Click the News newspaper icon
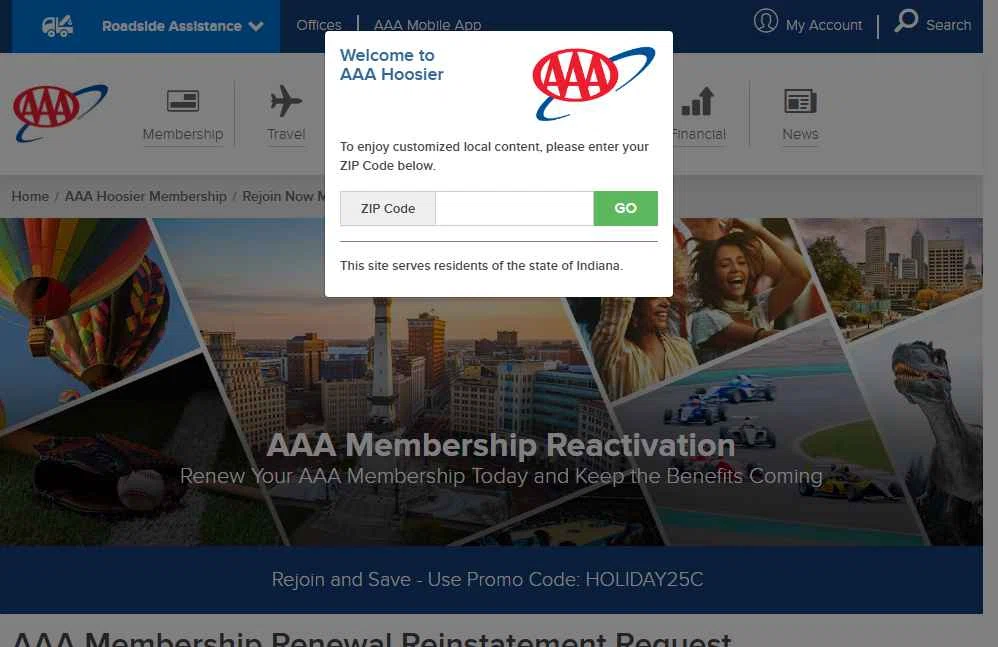998x647 pixels. [800, 101]
